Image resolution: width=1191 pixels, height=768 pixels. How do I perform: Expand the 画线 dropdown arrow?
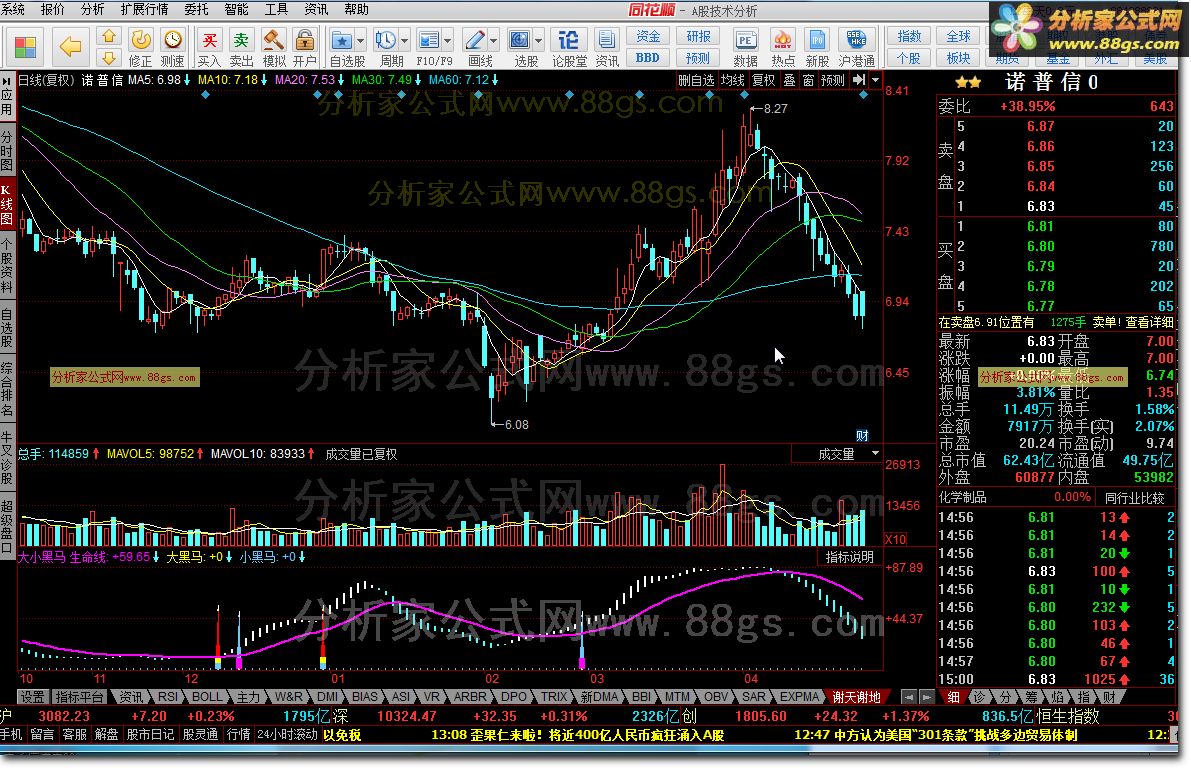(494, 40)
